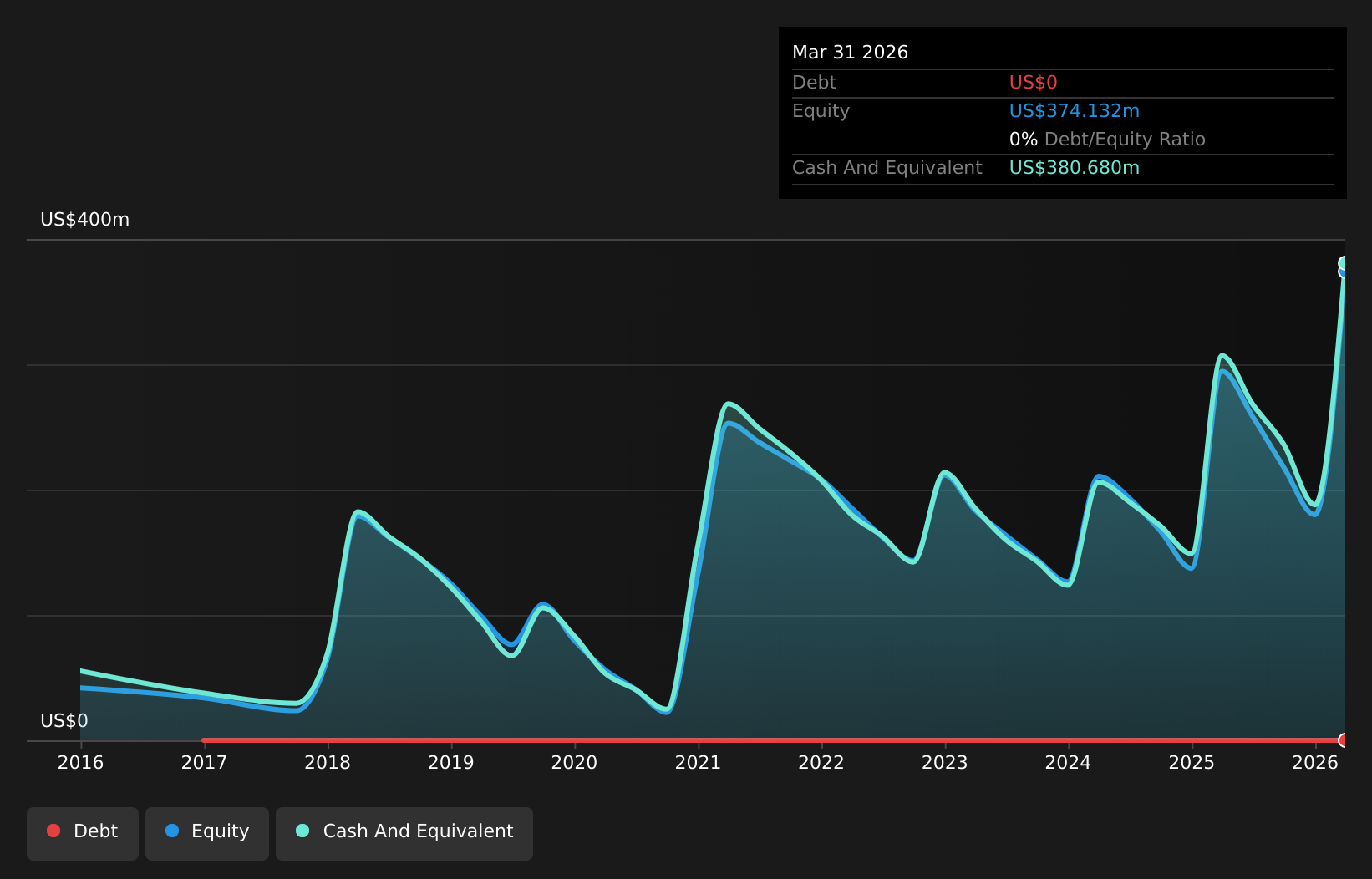This screenshot has height=879, width=1372.
Task: Click the Cash And Equivalent tooltip row label
Action: [887, 168]
